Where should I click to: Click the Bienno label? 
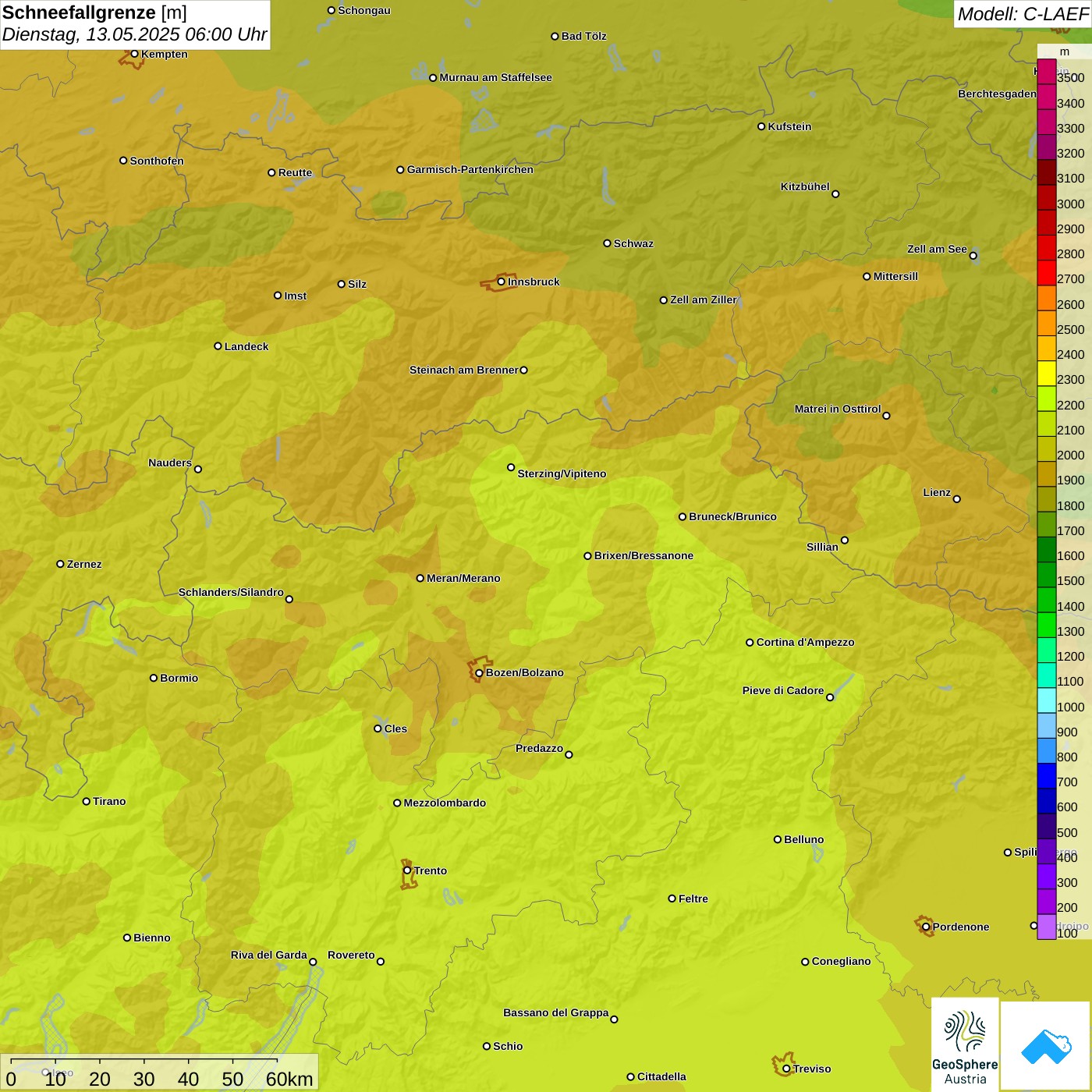click(151, 938)
